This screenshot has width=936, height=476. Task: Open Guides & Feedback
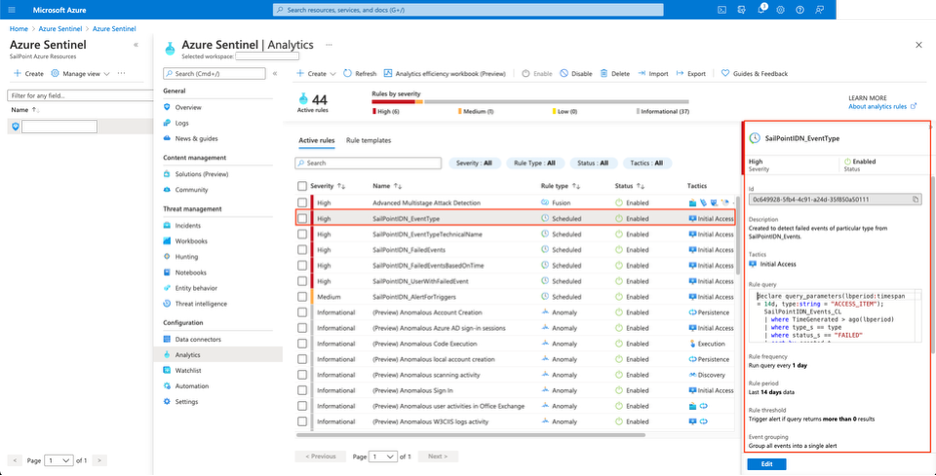coord(755,73)
